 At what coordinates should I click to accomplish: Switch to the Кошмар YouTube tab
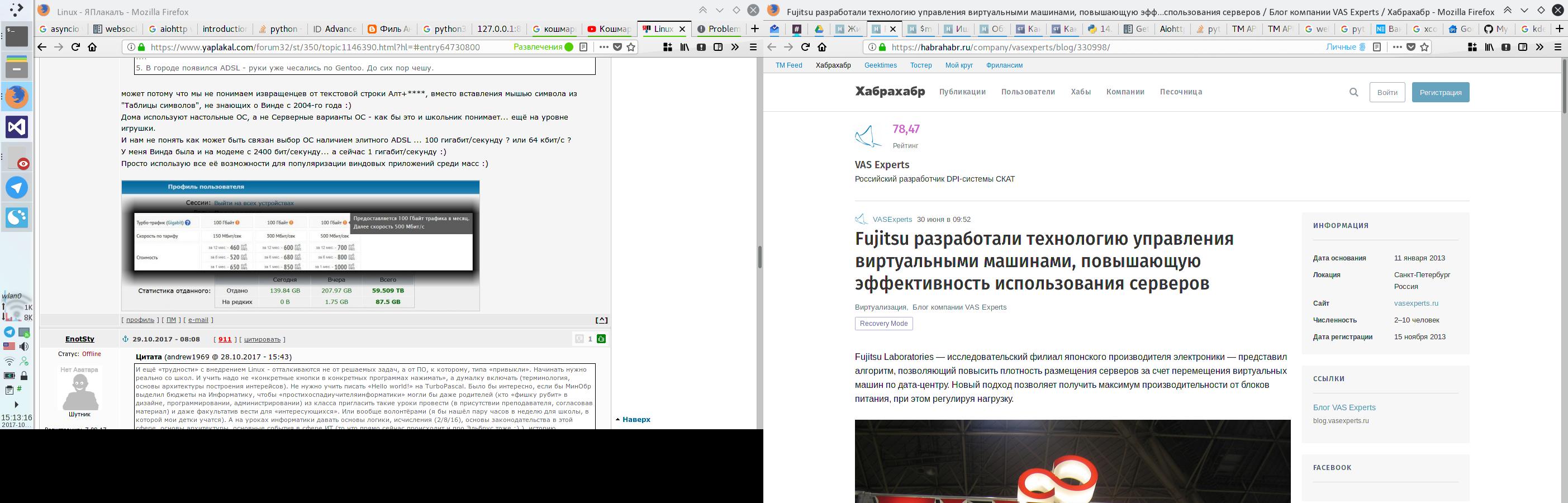click(x=609, y=29)
